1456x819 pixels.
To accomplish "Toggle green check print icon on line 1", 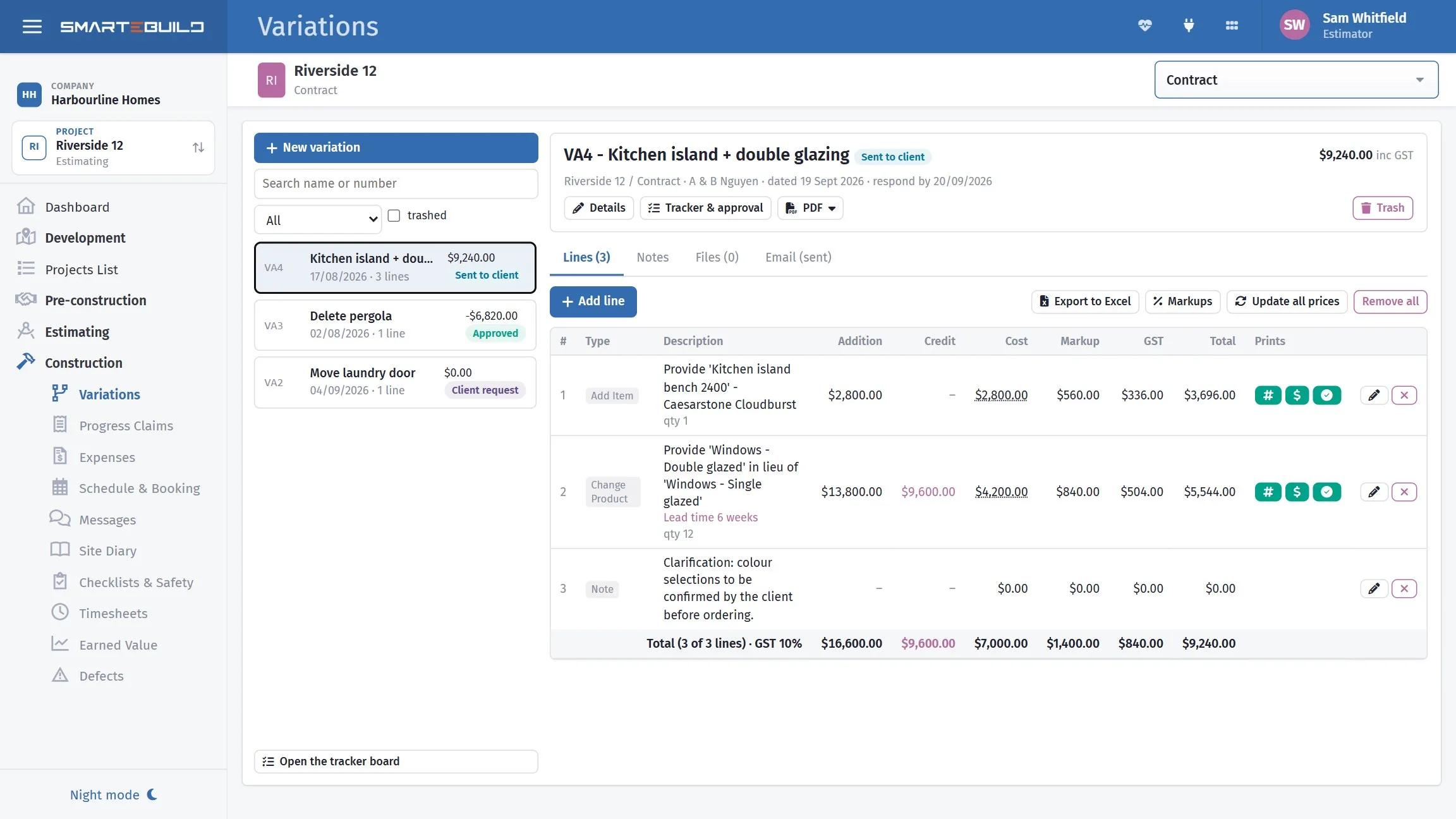I will (1326, 395).
